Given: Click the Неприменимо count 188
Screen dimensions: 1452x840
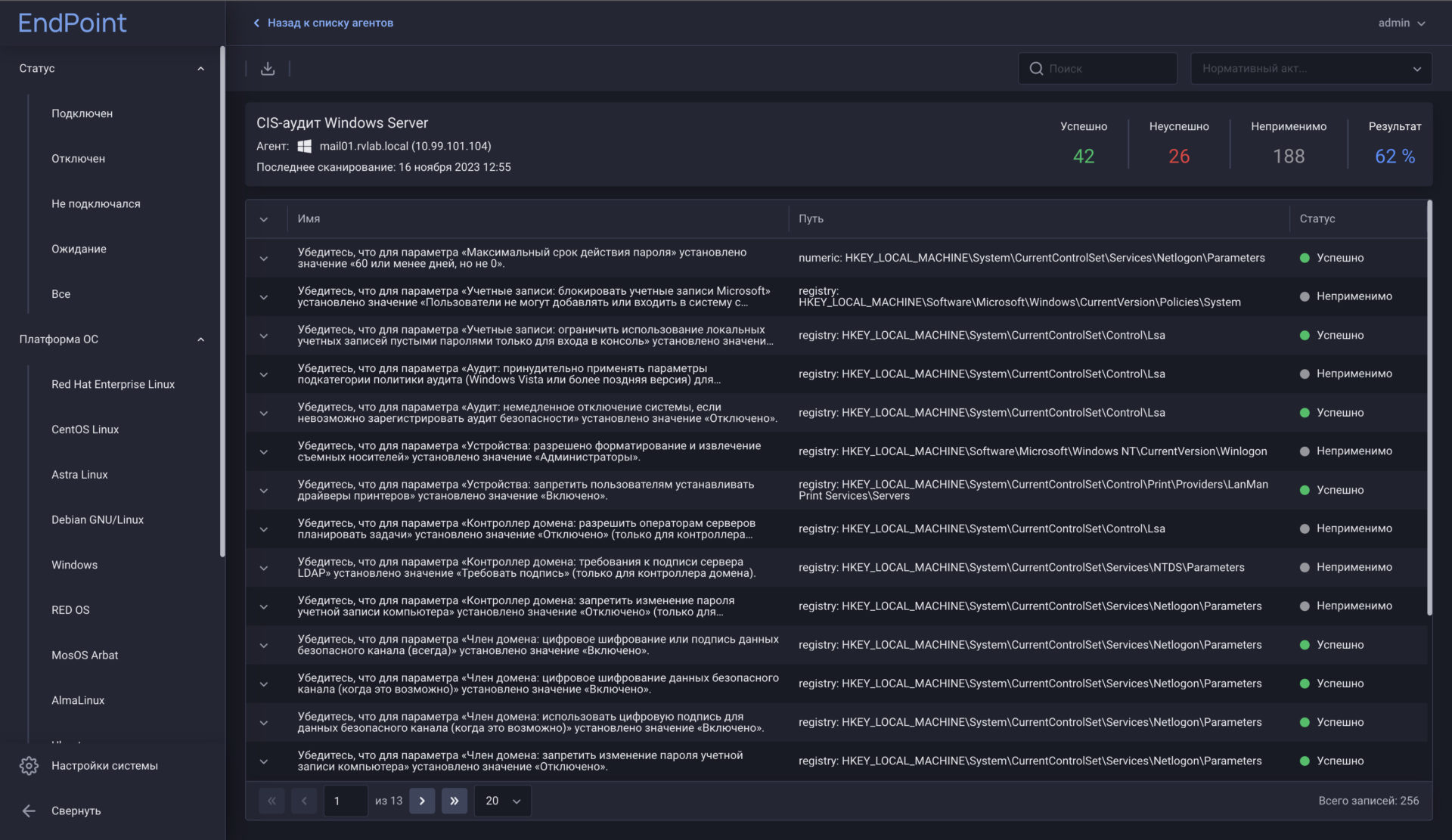Looking at the screenshot, I should click(x=1289, y=157).
